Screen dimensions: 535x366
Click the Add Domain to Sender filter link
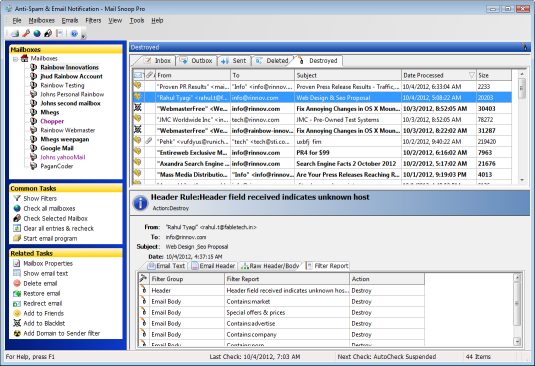point(61,333)
